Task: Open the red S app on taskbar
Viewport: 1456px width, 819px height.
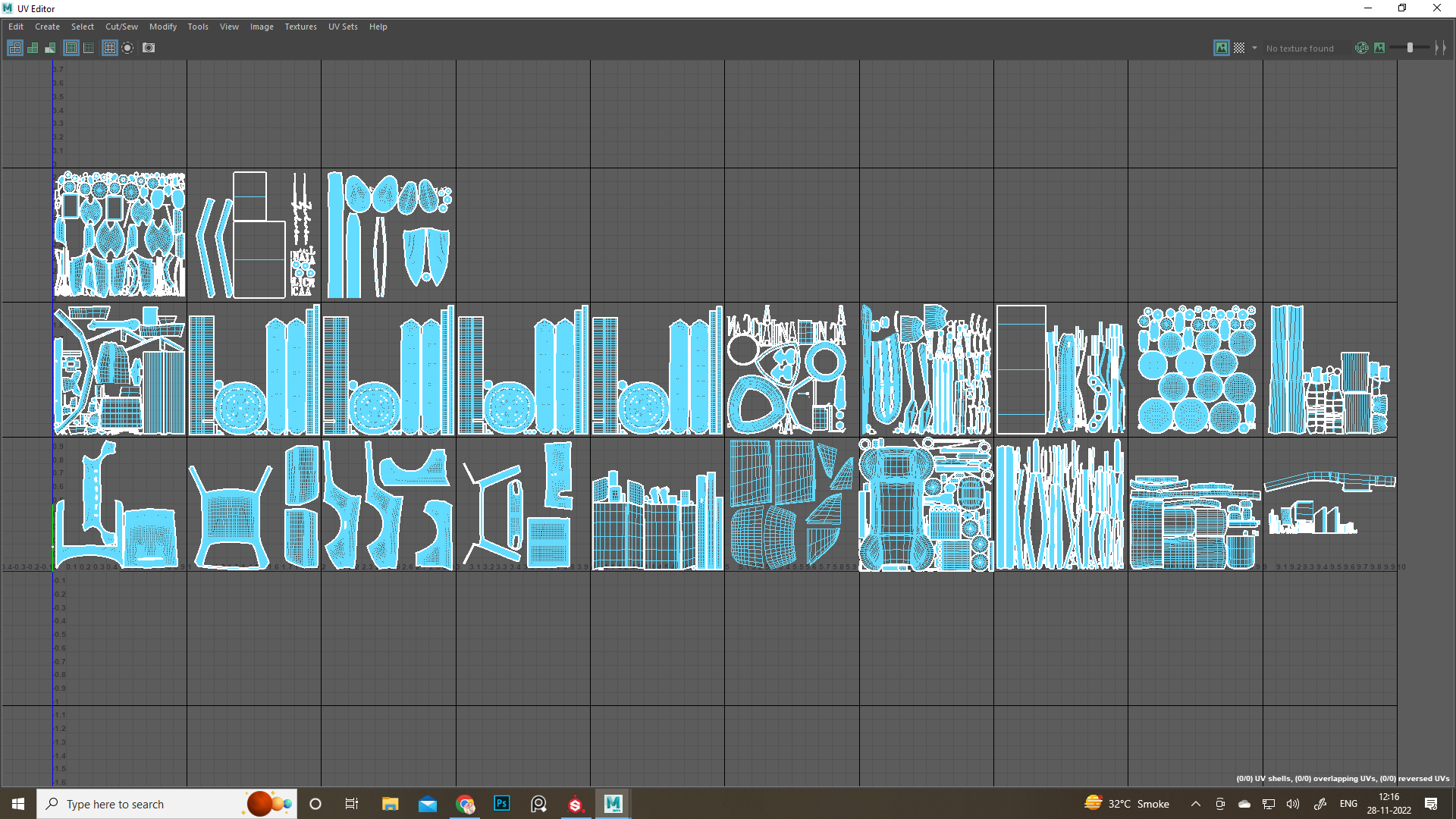Action: click(x=576, y=804)
